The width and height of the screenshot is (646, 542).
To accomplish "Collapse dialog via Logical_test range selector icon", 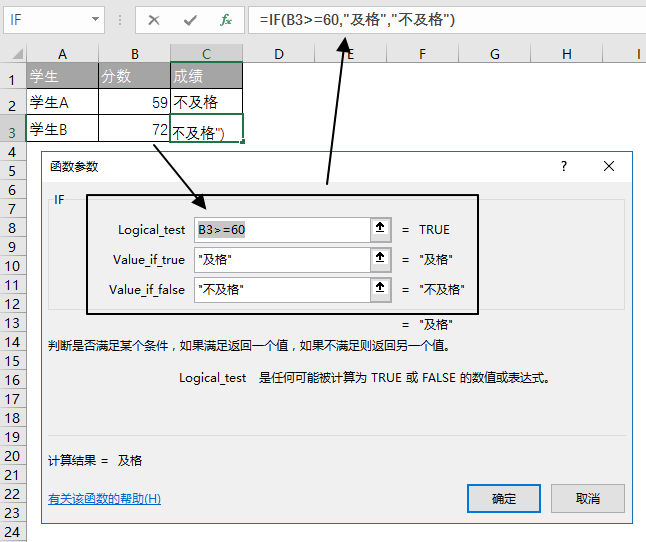I will click(x=380, y=229).
